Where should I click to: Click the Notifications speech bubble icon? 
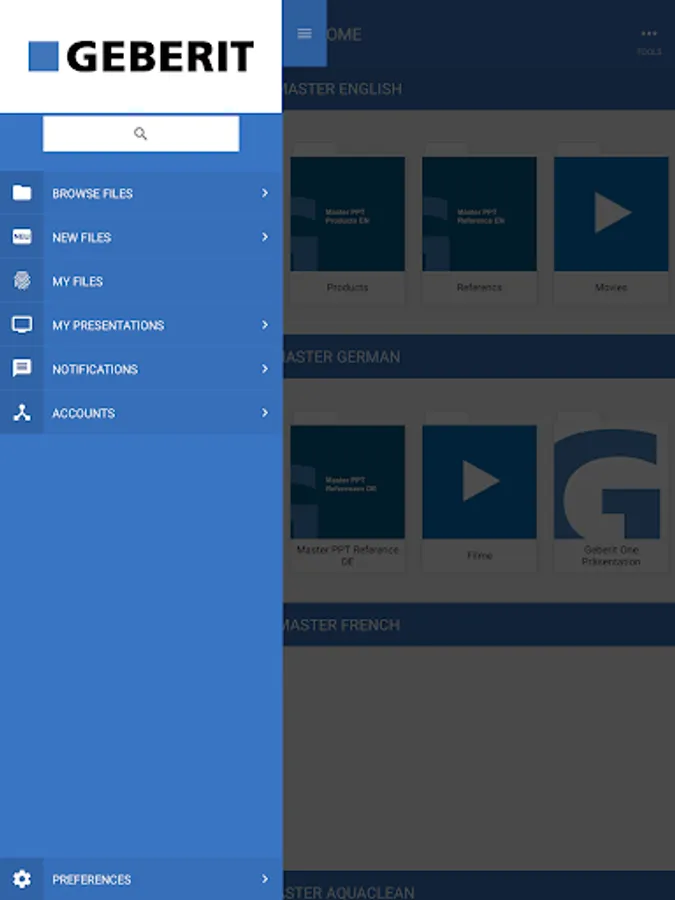click(x=22, y=369)
